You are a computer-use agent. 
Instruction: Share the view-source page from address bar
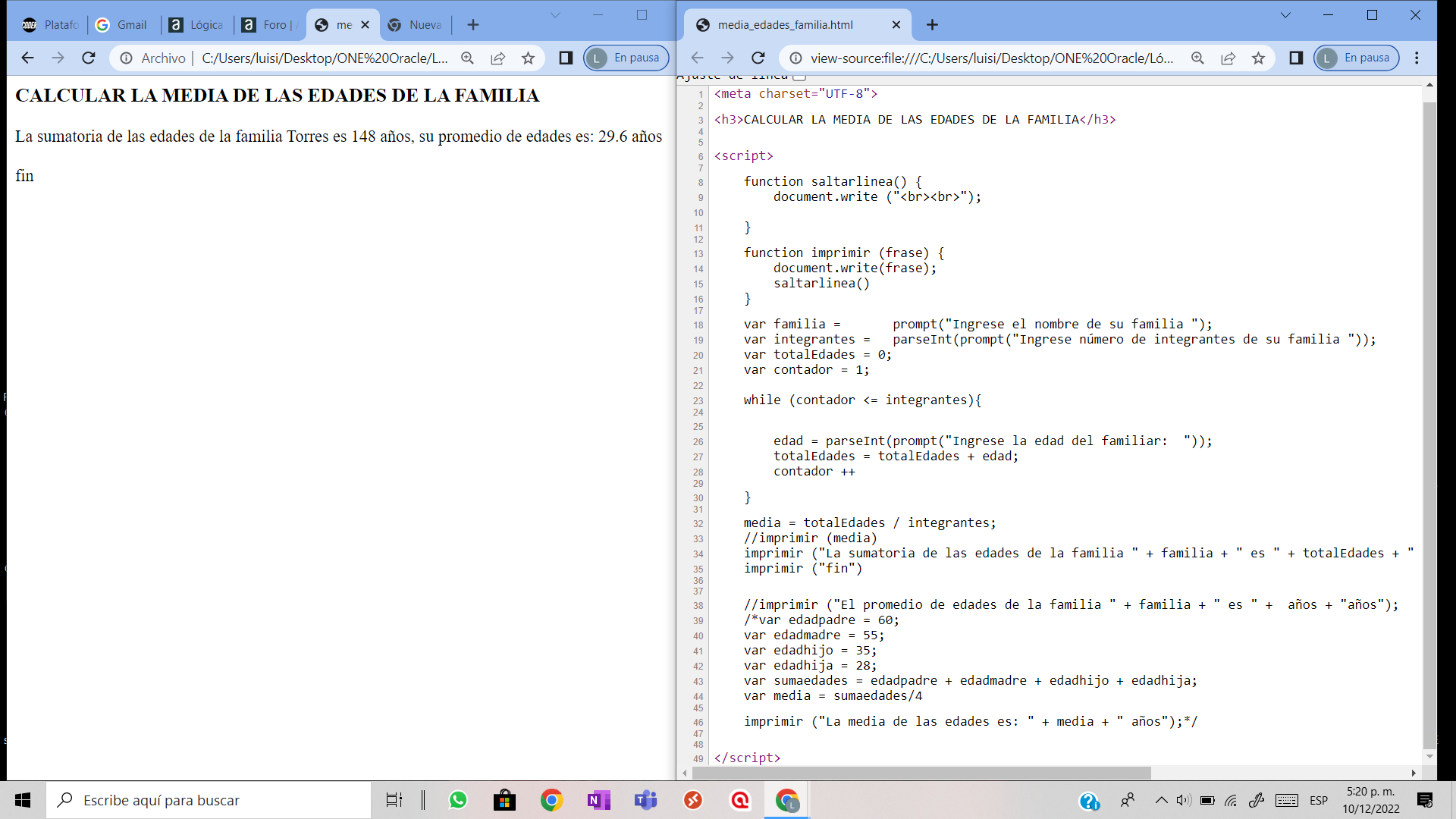pos(1228,58)
